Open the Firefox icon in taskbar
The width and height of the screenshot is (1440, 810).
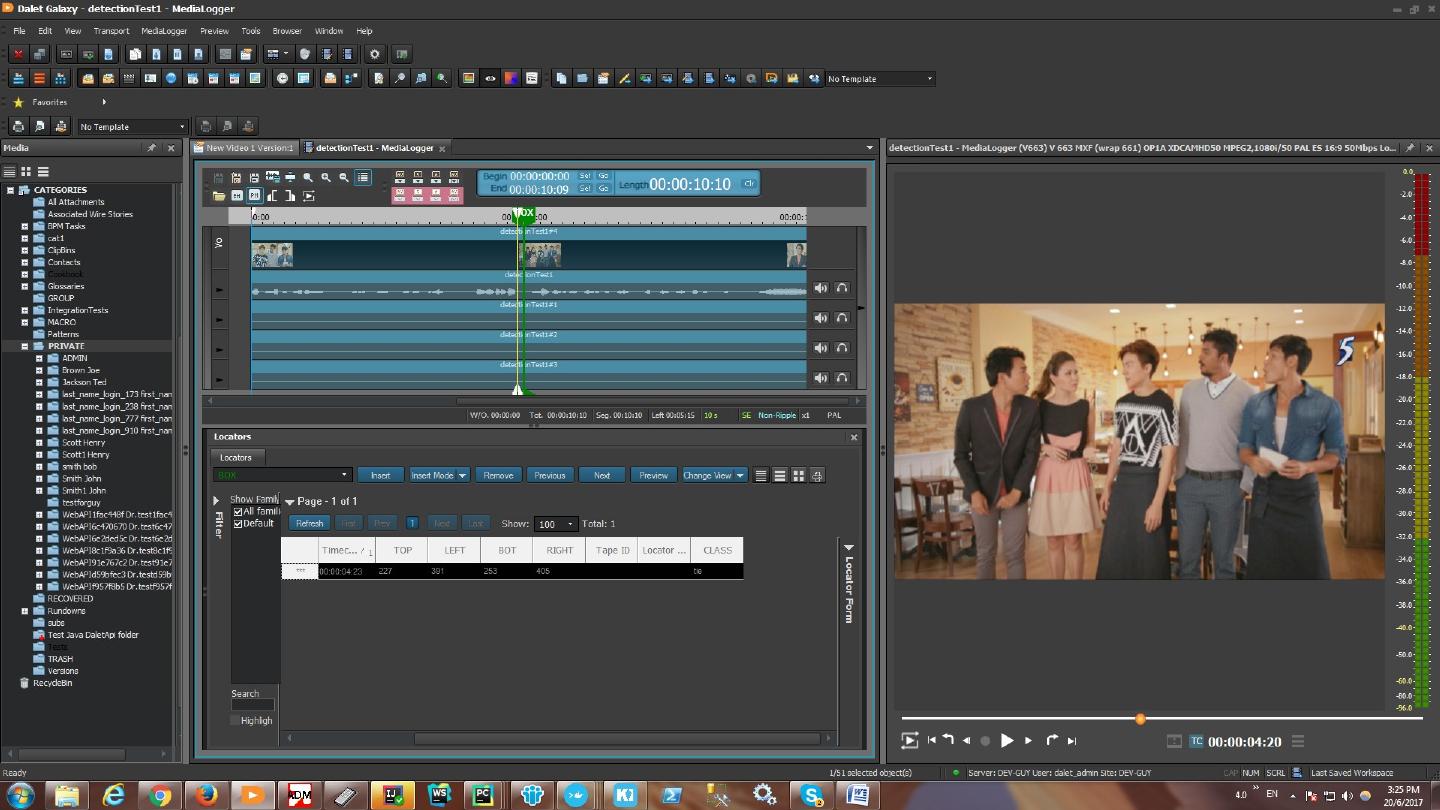[x=207, y=795]
